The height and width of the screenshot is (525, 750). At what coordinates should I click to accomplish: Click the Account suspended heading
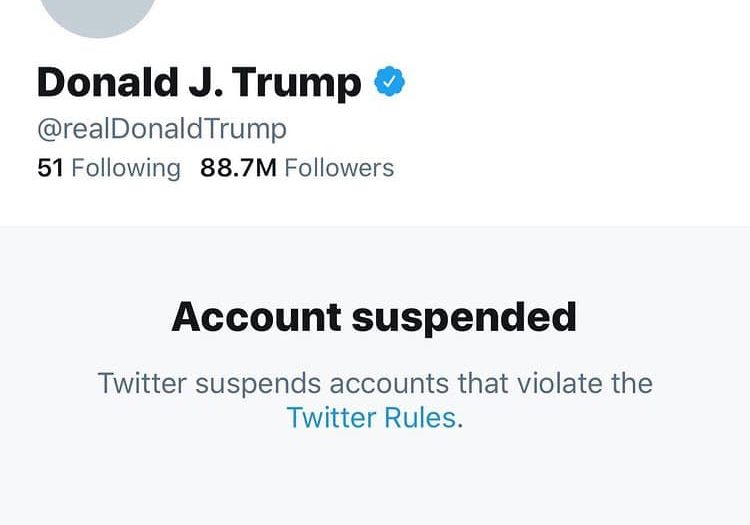374,317
